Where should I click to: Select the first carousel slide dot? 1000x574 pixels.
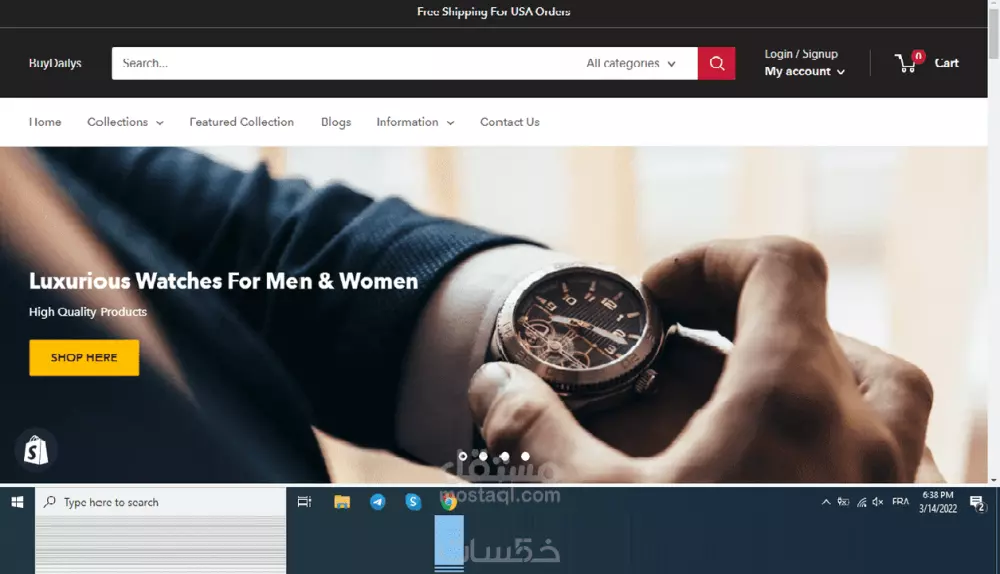click(462, 456)
